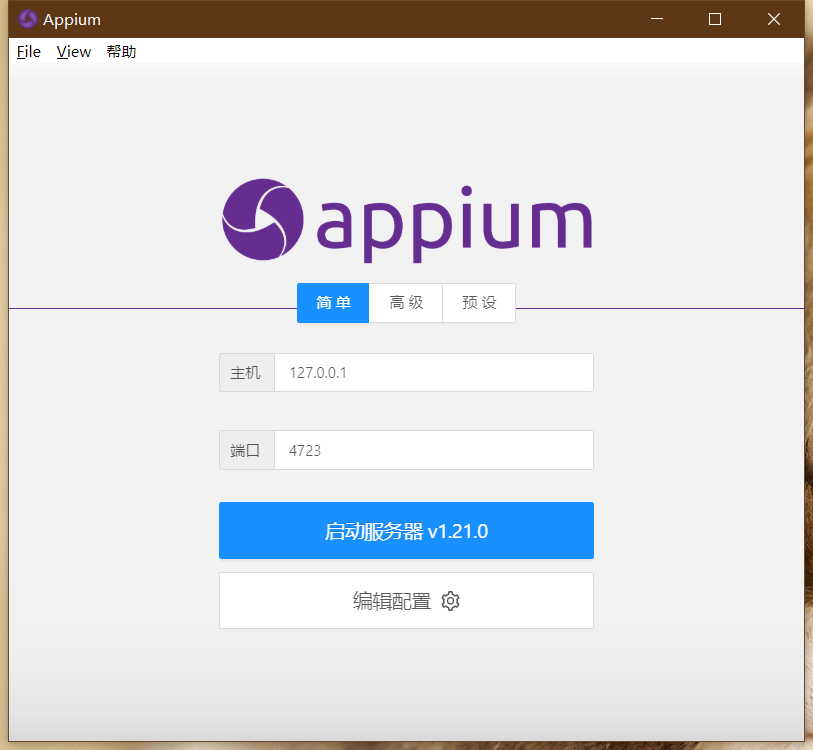This screenshot has width=813, height=750.
Task: Click the large Appium logo
Action: coord(407,220)
